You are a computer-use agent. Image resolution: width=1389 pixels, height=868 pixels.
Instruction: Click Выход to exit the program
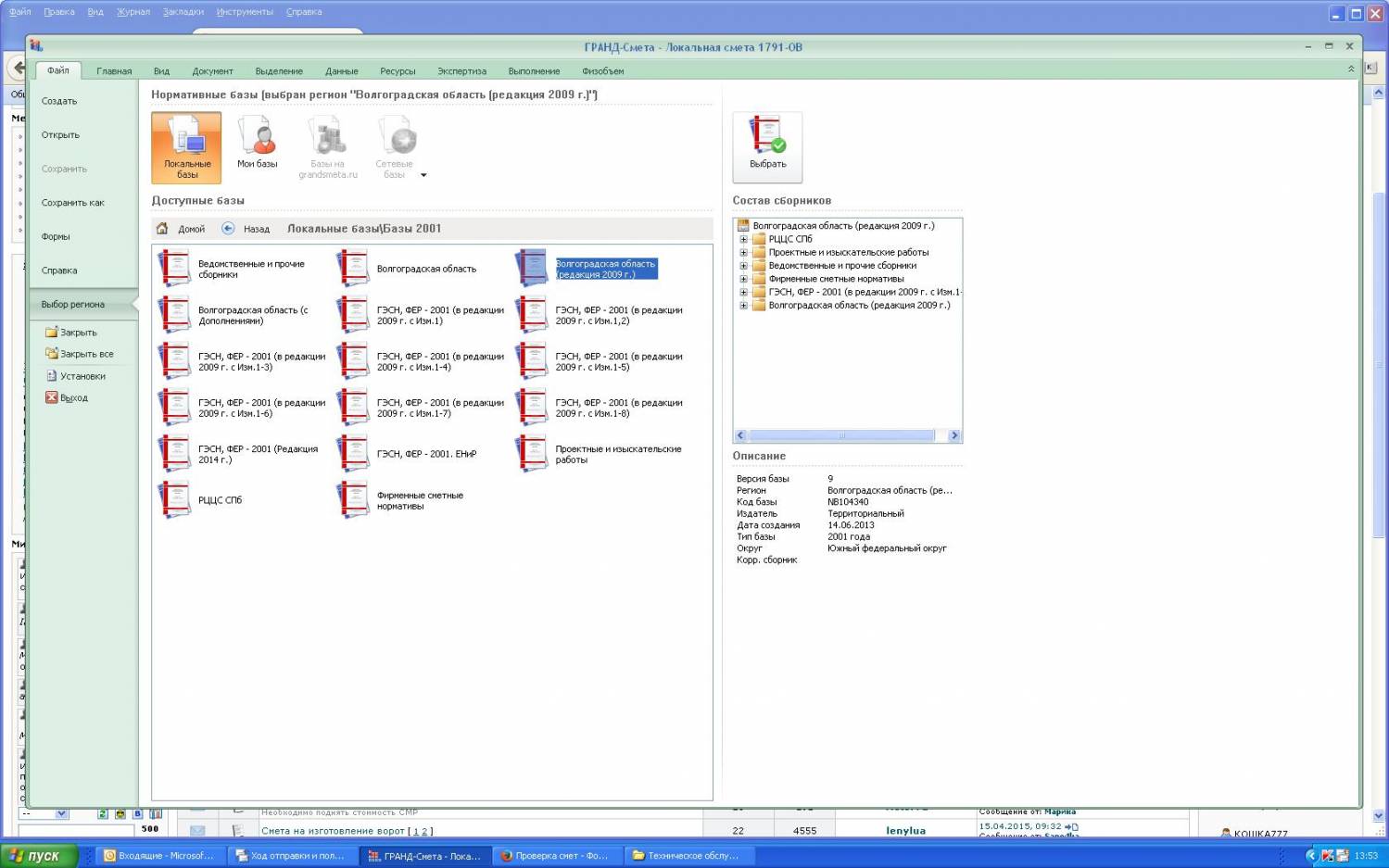click(x=73, y=398)
